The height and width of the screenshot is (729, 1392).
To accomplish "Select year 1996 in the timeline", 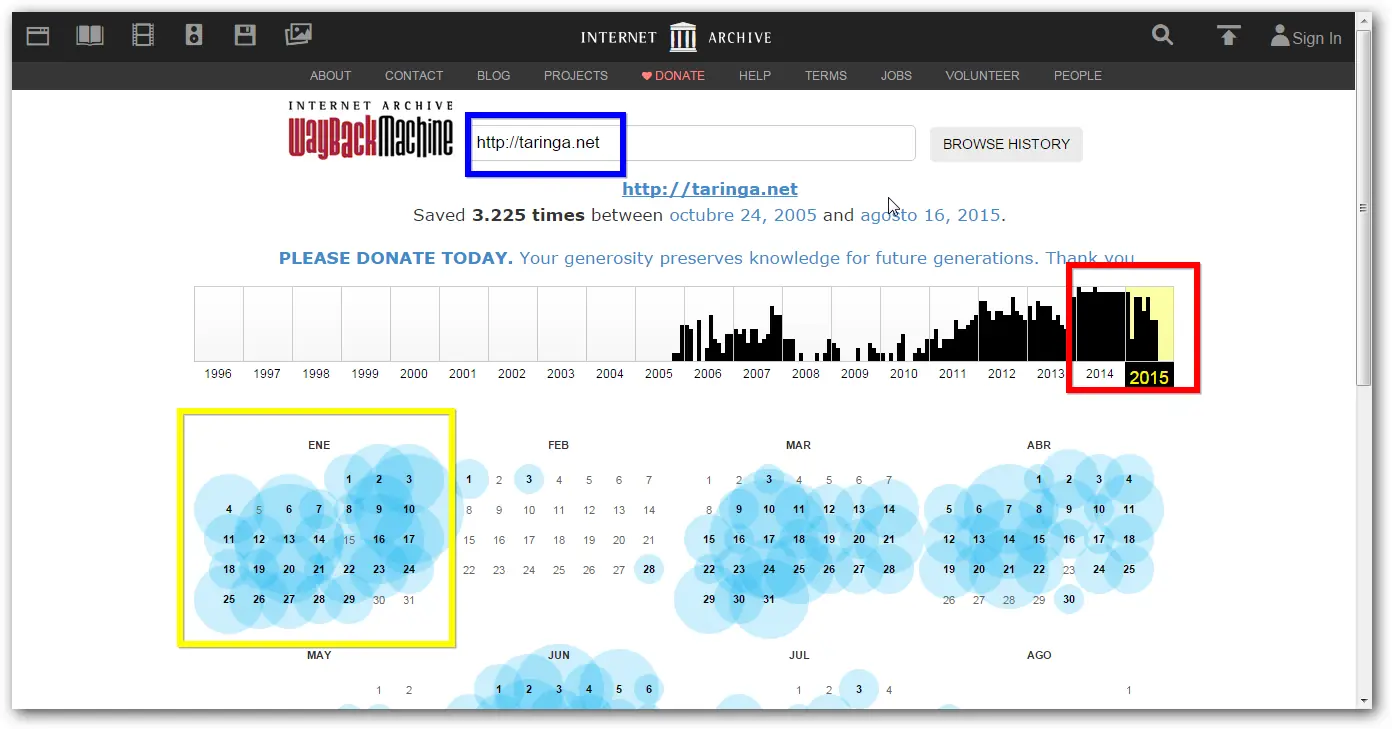I will point(218,374).
